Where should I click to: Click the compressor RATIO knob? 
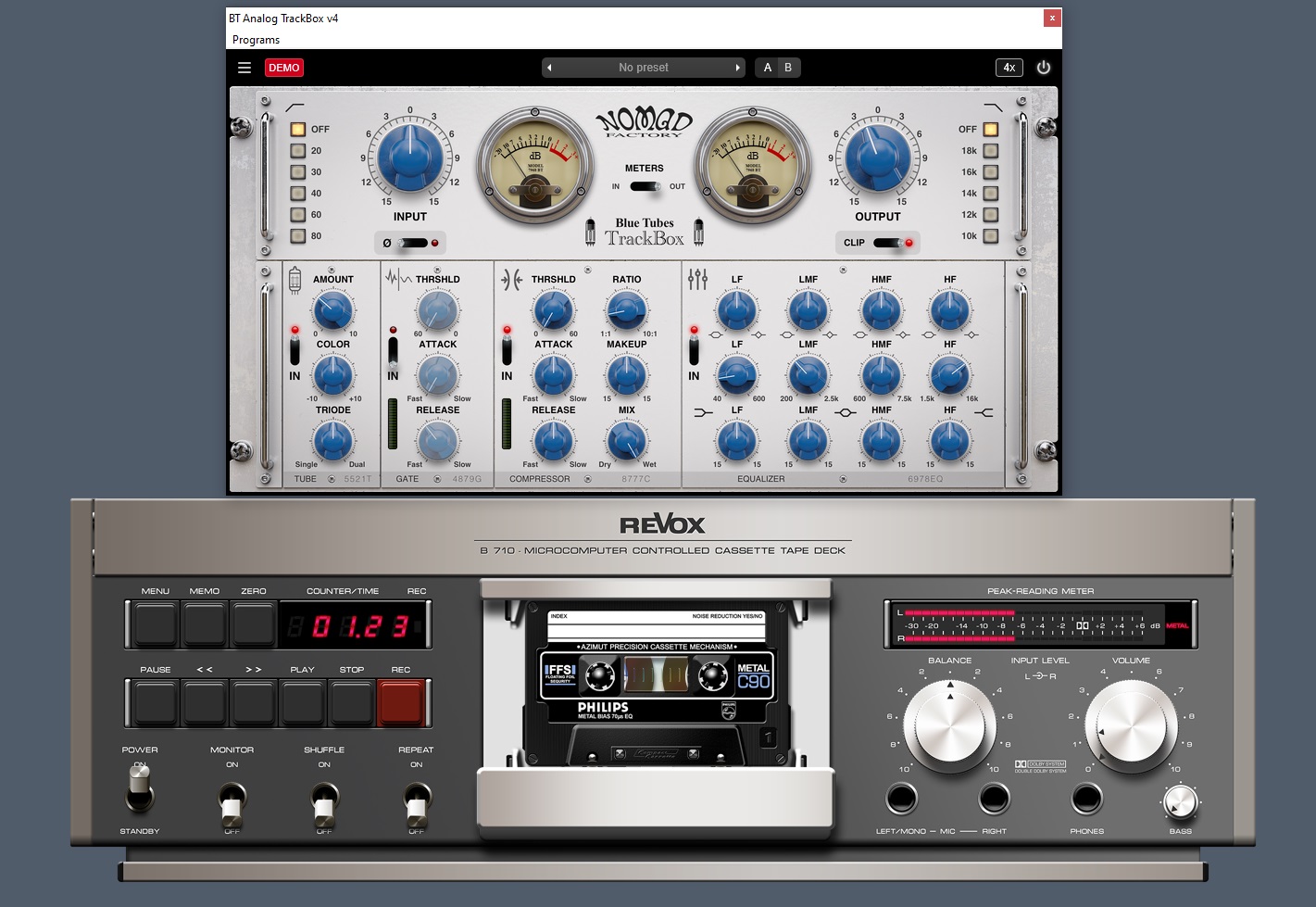pos(627,310)
